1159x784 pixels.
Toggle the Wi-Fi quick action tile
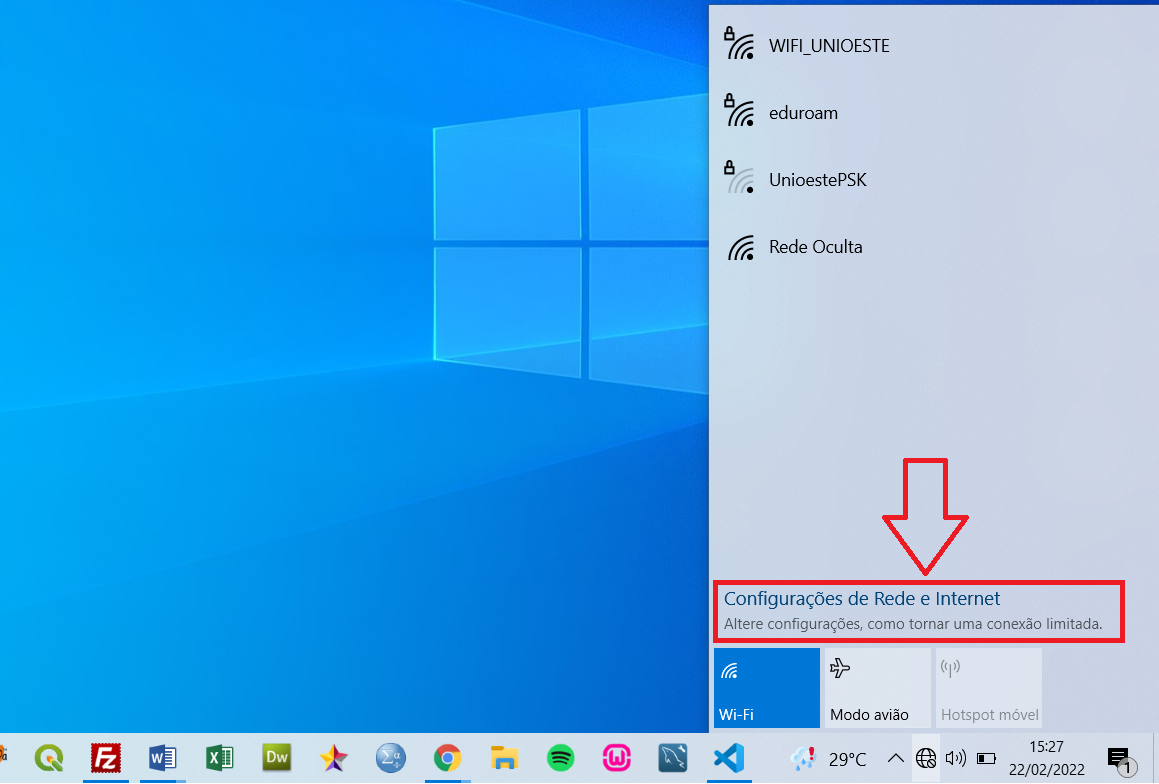click(766, 688)
